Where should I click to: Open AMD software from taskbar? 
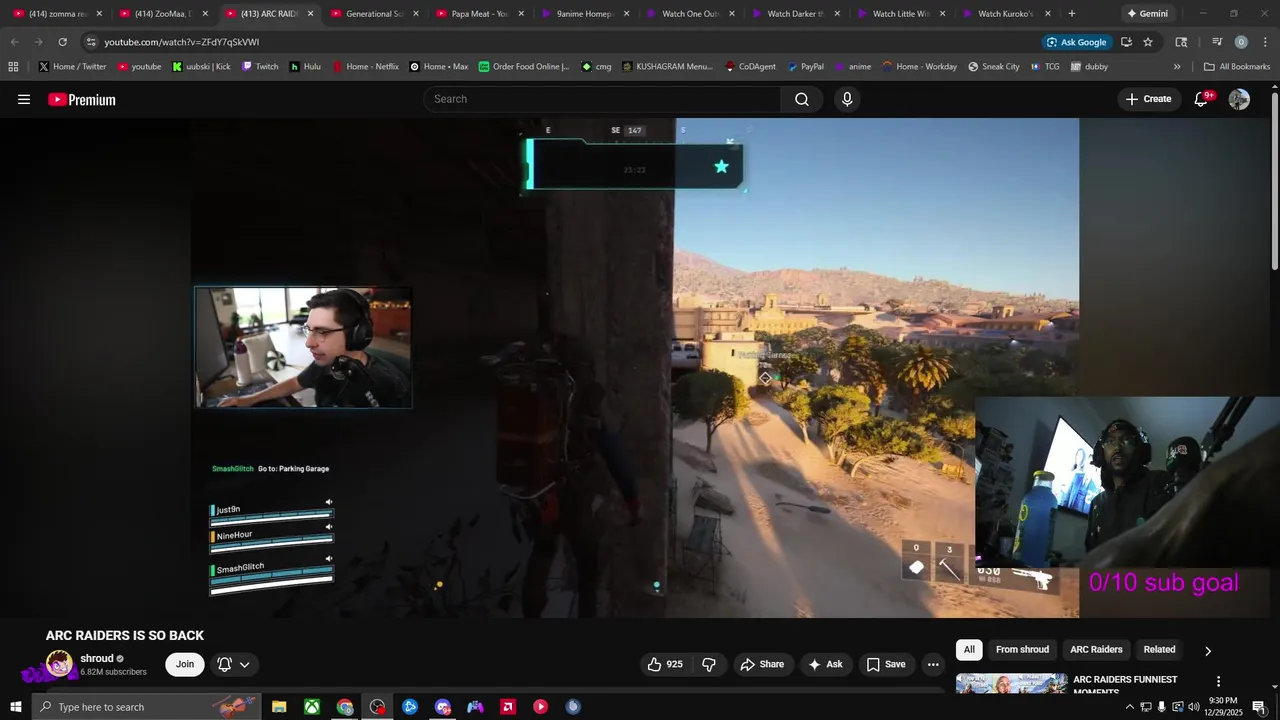tap(508, 707)
